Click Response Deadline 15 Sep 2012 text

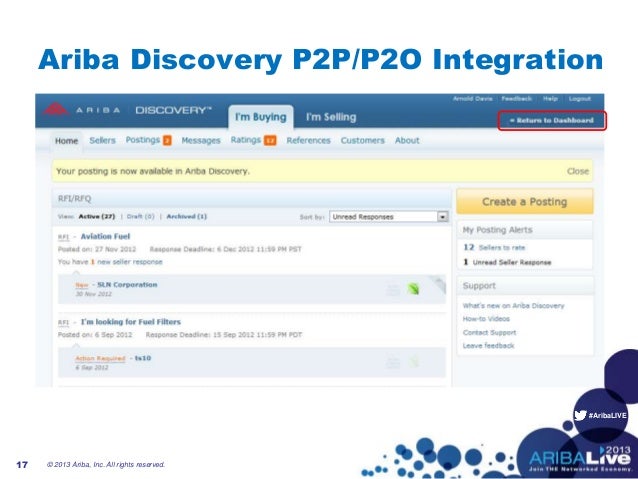click(224, 335)
